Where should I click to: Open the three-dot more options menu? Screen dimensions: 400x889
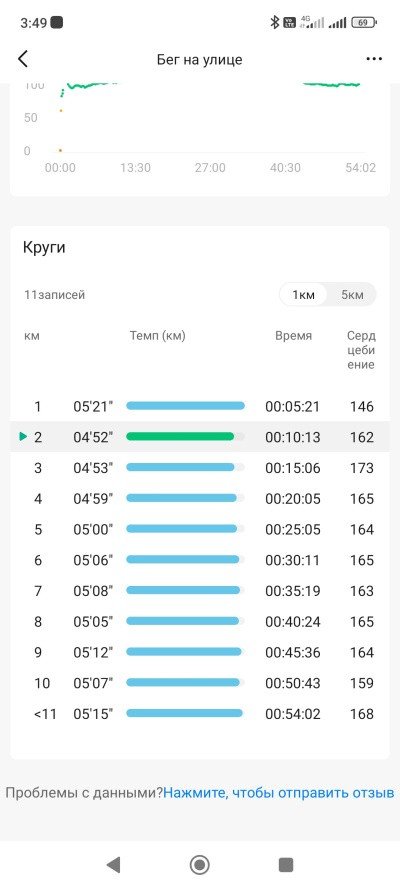click(374, 59)
